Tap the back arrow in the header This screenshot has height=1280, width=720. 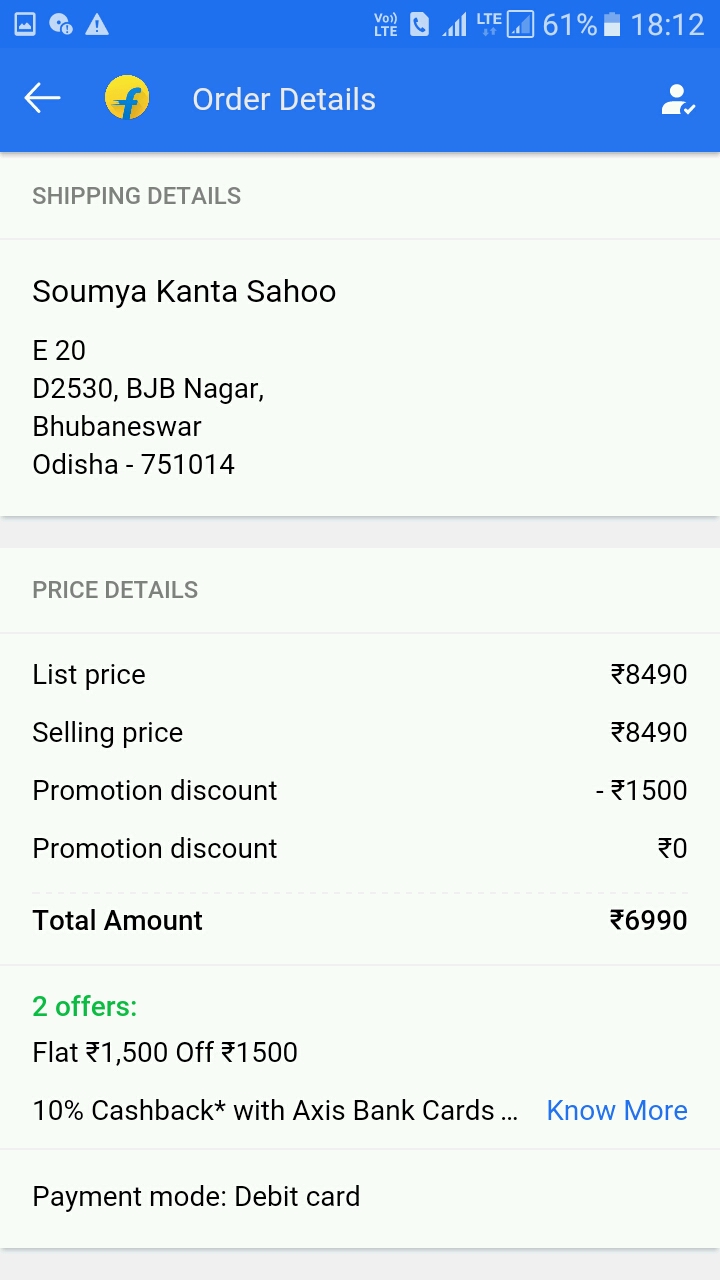point(42,98)
